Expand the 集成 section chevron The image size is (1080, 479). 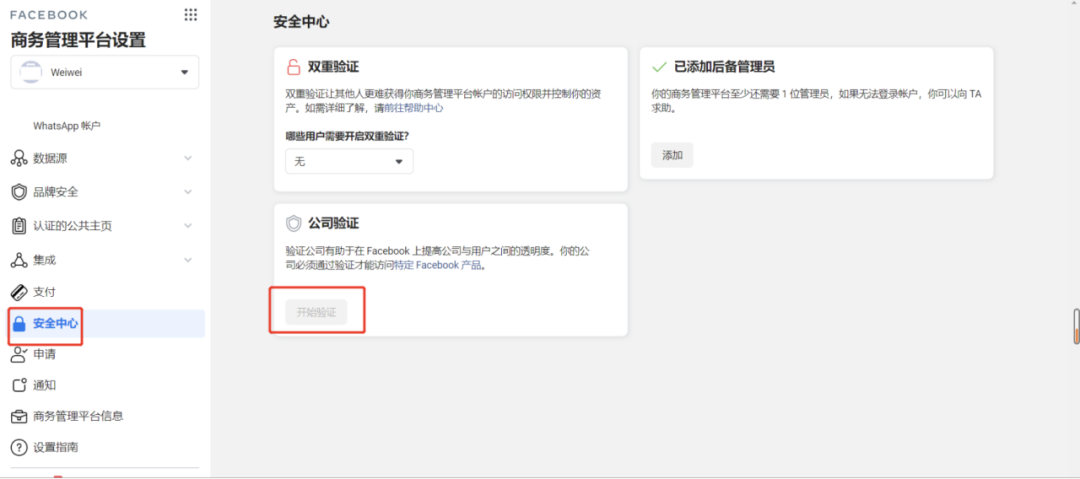(188, 260)
